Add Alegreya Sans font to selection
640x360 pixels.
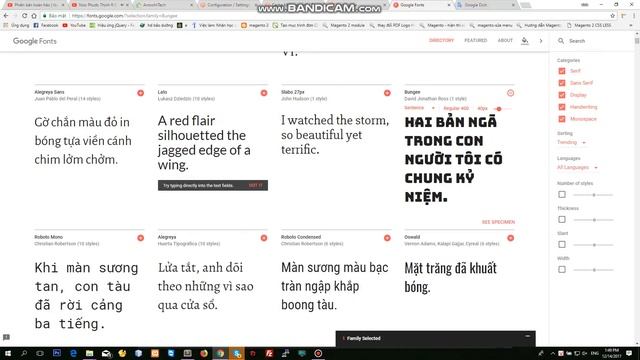(140, 93)
